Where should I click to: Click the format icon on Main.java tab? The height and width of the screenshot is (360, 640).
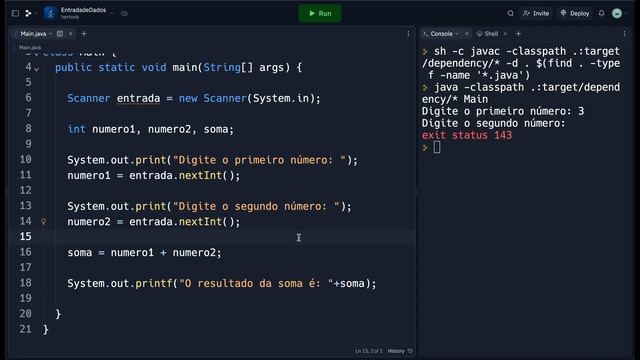(60, 34)
